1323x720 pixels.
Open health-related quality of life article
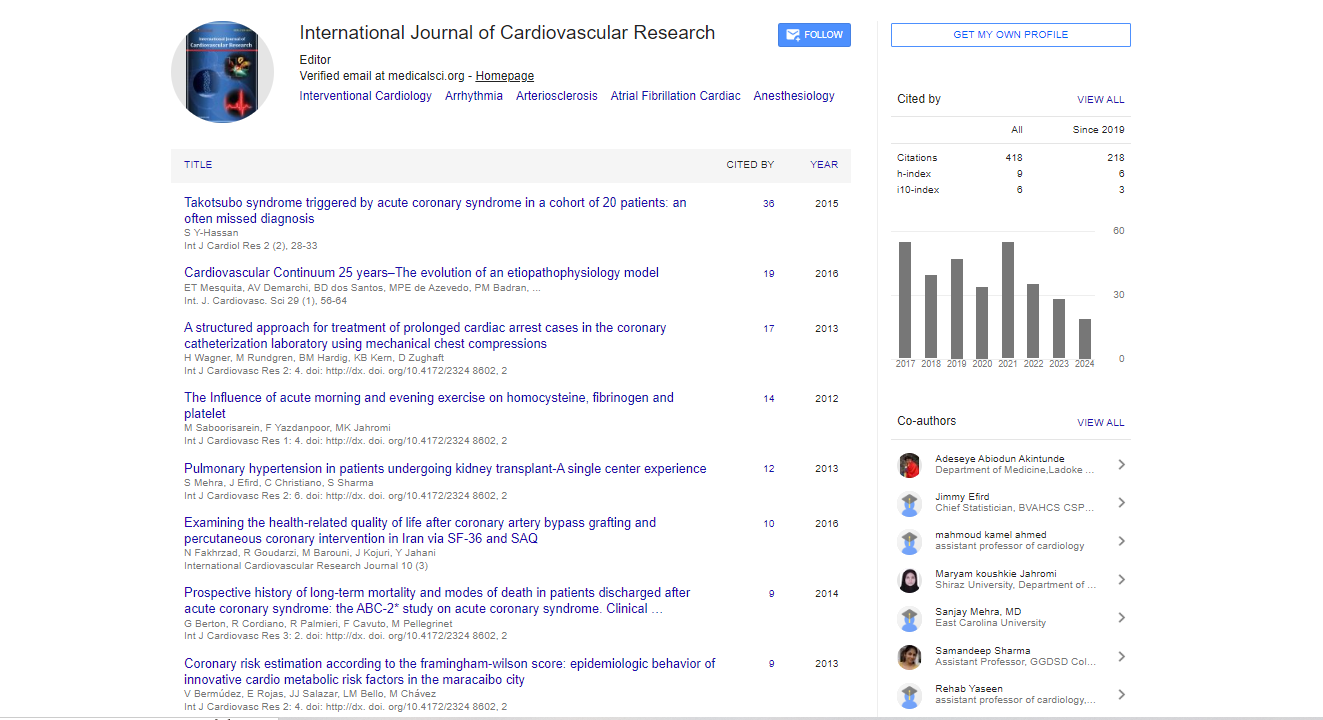point(420,530)
